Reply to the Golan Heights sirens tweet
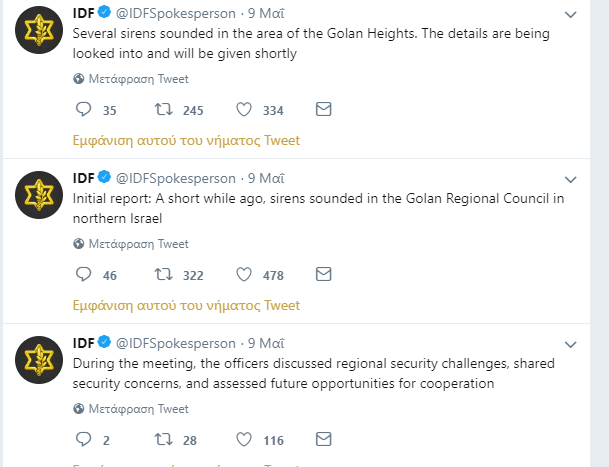The height and width of the screenshot is (467, 609). click(83, 110)
